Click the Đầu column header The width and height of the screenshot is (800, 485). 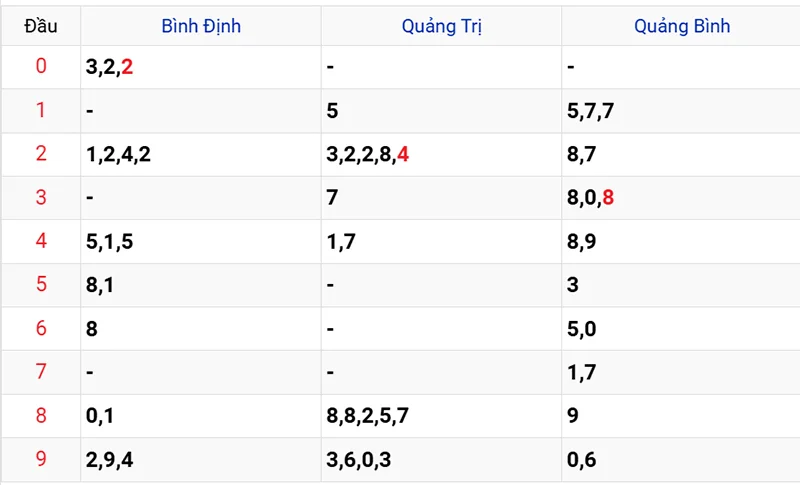click(x=41, y=26)
